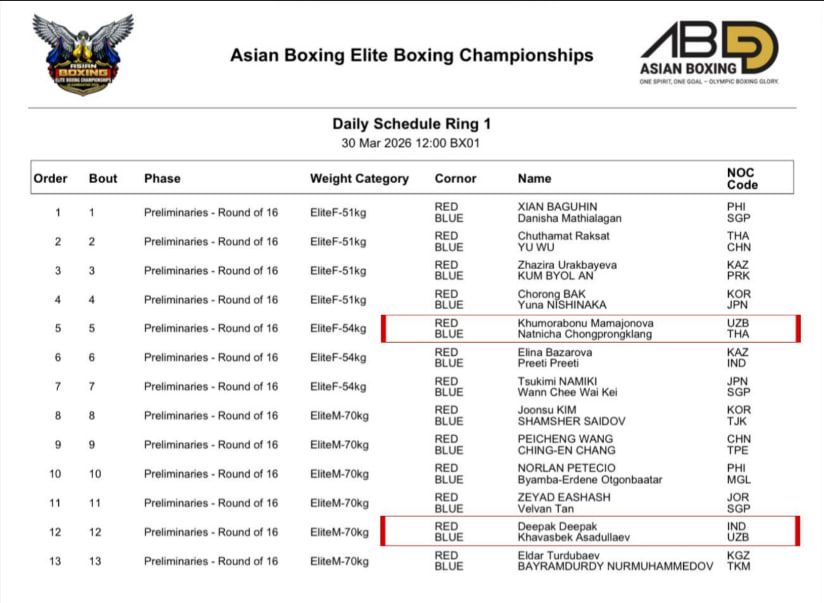Click the EliteM-70kg category for bout 13
824x603 pixels.
click(338, 561)
